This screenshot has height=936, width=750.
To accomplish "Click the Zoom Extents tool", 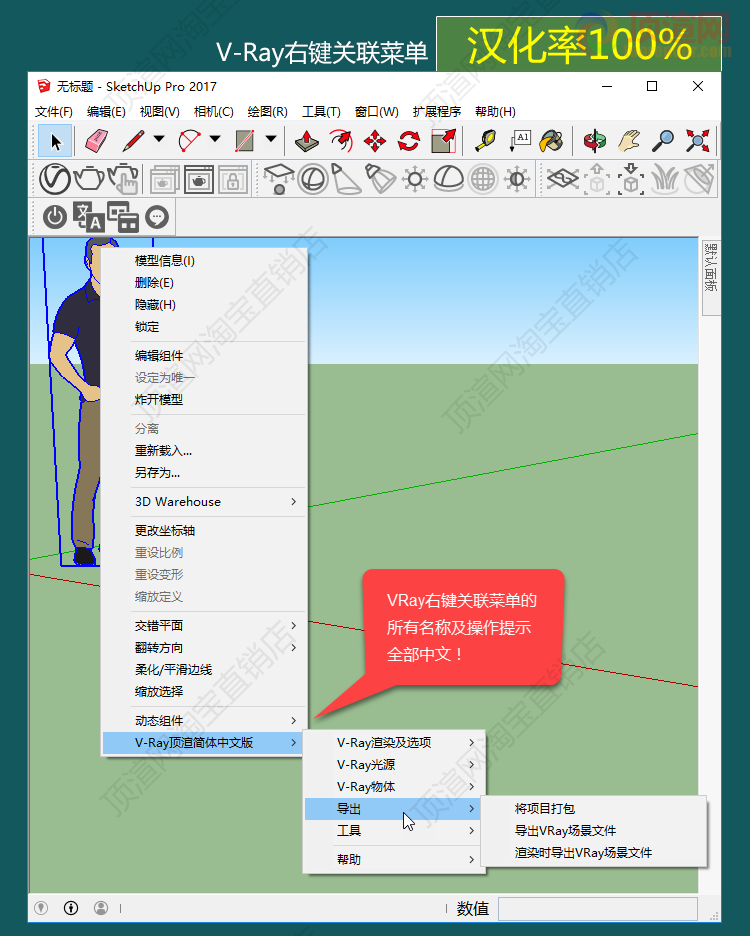I will pos(697,141).
